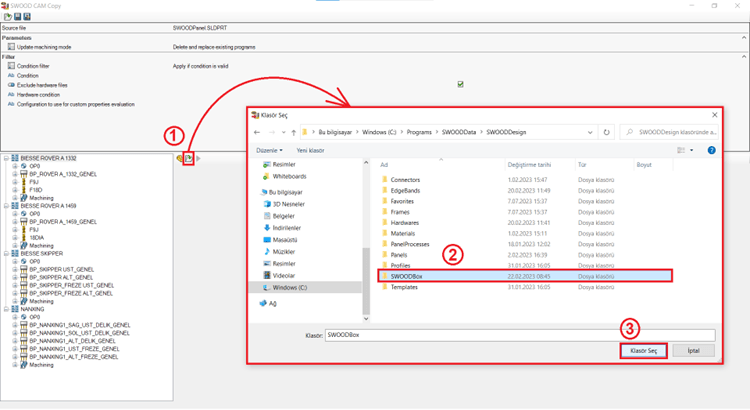Open the blue help icon in the dialog
Image resolution: width=750 pixels, height=410 pixels.
point(711,150)
